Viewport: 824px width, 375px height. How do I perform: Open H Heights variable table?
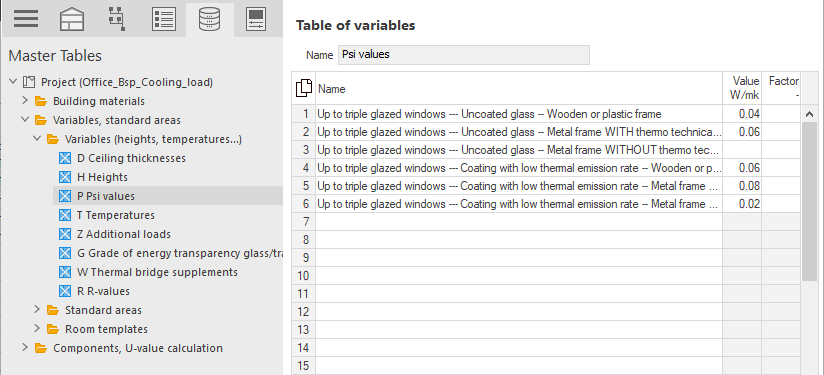tap(102, 177)
